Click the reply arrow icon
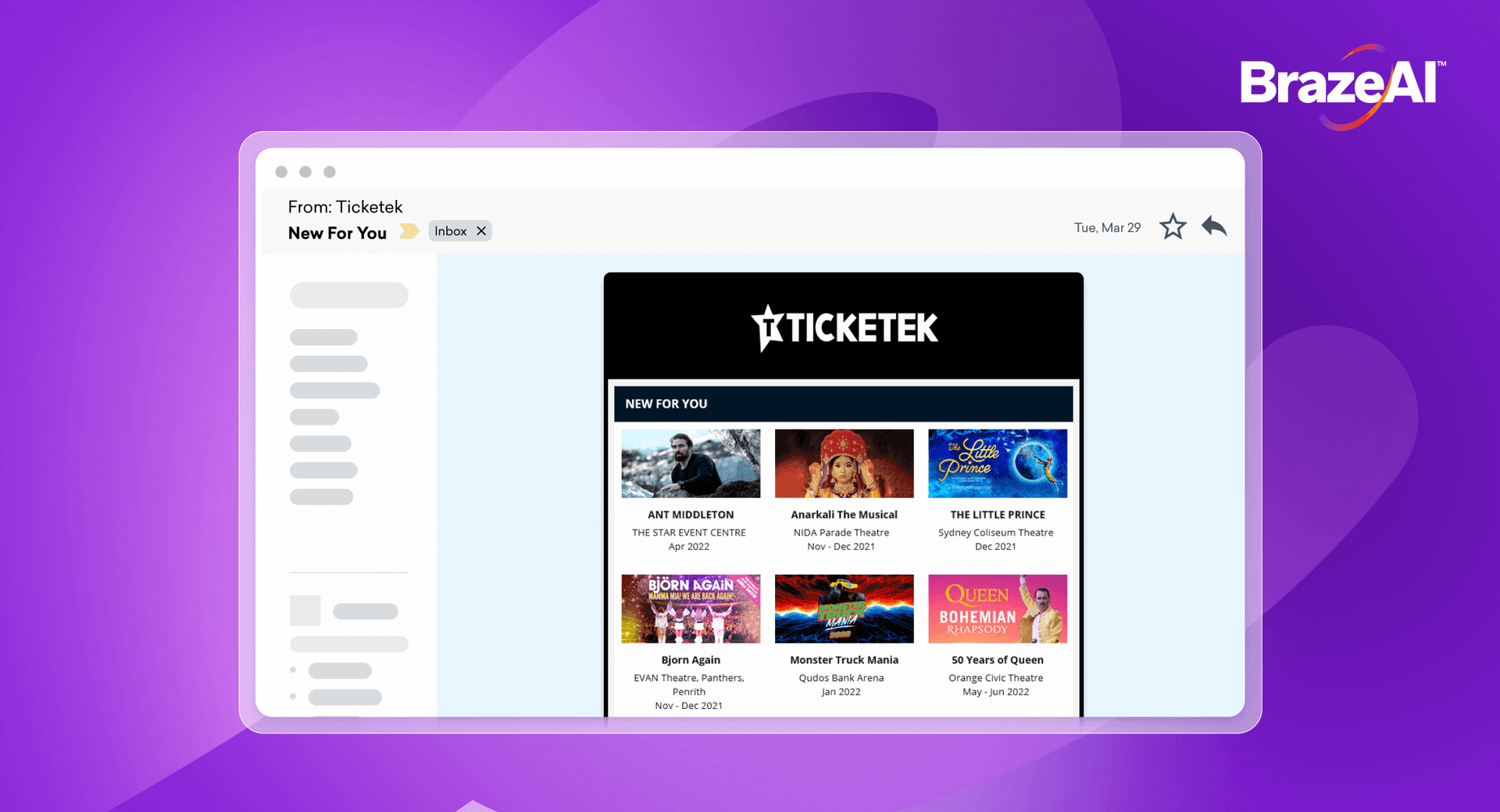The height and width of the screenshot is (812, 1500). click(1213, 226)
